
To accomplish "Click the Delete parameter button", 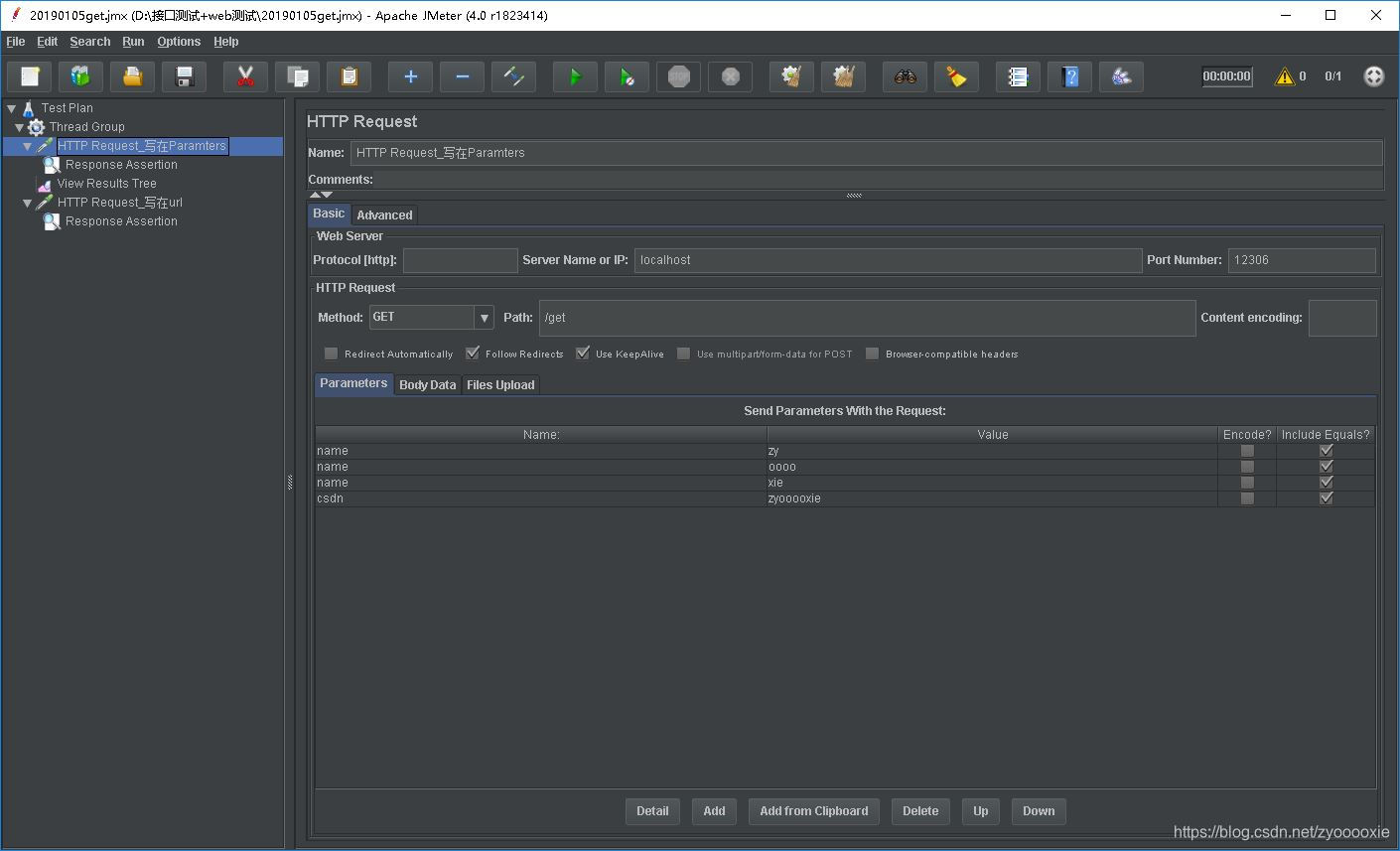I will pos(920,811).
